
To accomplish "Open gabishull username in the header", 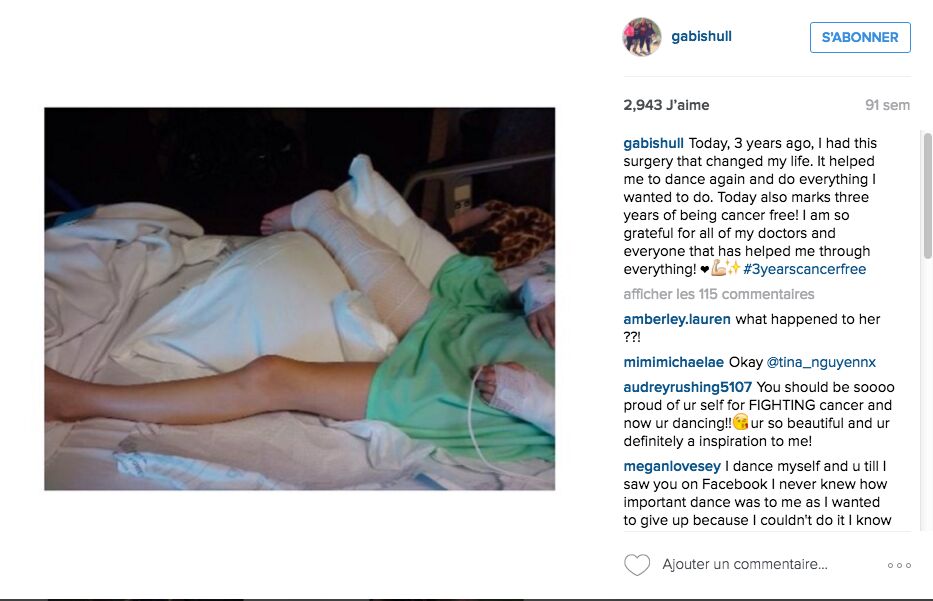I will (702, 36).
